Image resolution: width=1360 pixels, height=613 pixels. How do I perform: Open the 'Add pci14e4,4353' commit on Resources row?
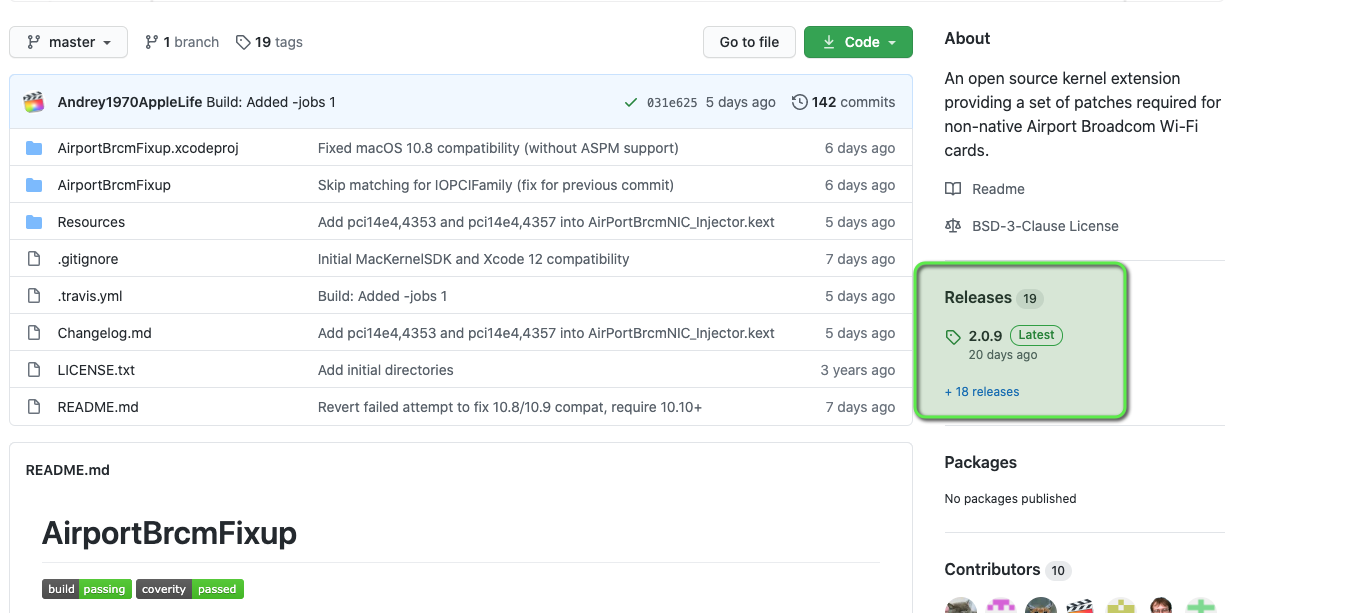click(x=546, y=222)
